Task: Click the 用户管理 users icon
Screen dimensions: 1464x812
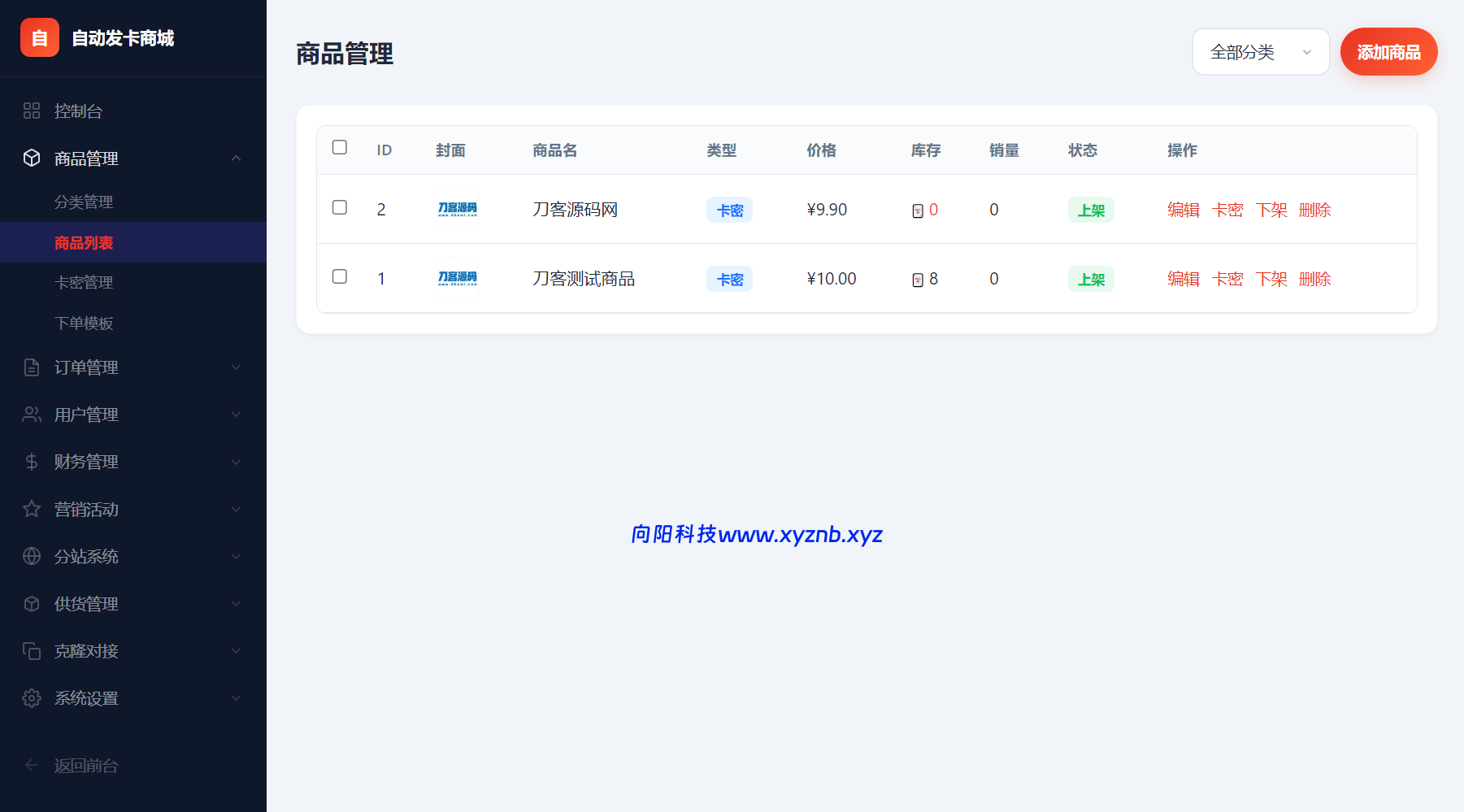Action: click(x=32, y=414)
